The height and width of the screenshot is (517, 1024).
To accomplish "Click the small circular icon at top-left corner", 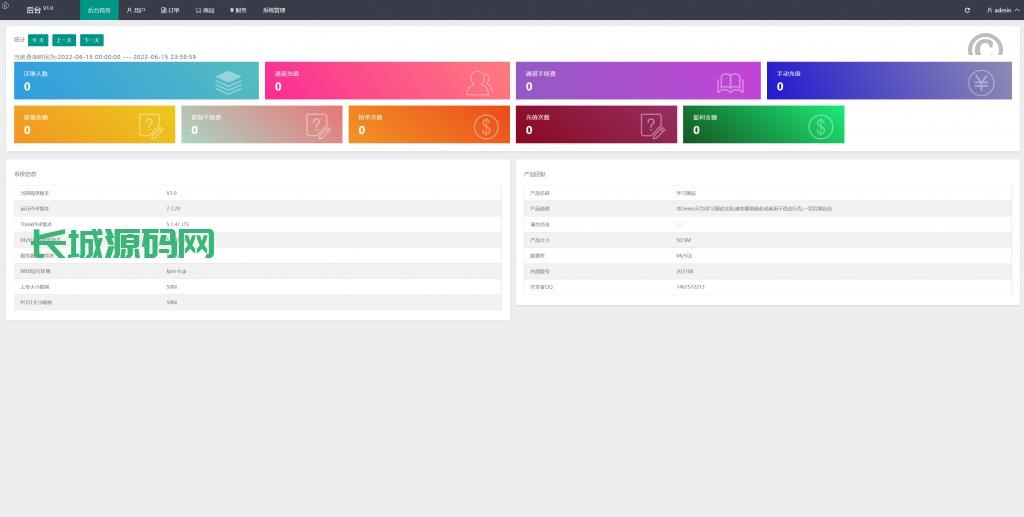I will click(x=5, y=6).
